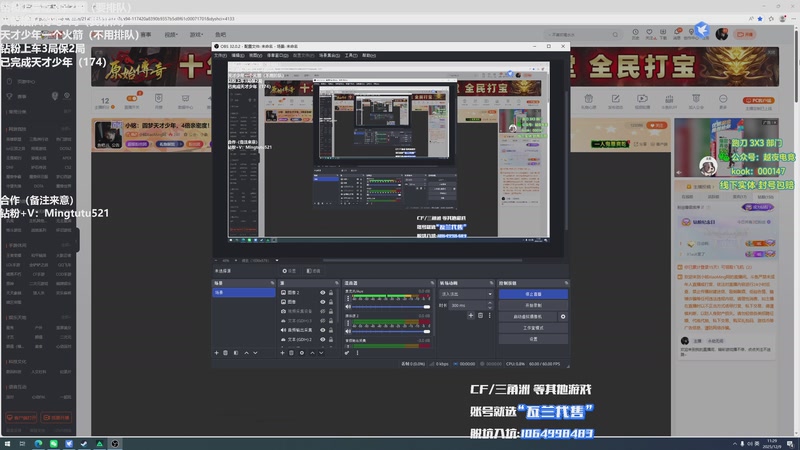
Task: Expand 游戏 menu in Huya navigation
Action: (x=196, y=35)
